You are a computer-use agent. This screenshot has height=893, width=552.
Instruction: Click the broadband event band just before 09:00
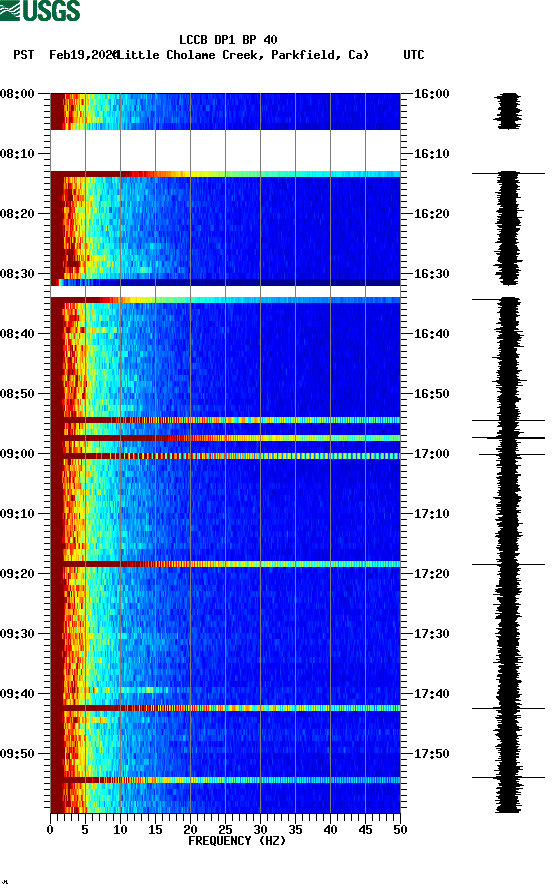pos(226,438)
